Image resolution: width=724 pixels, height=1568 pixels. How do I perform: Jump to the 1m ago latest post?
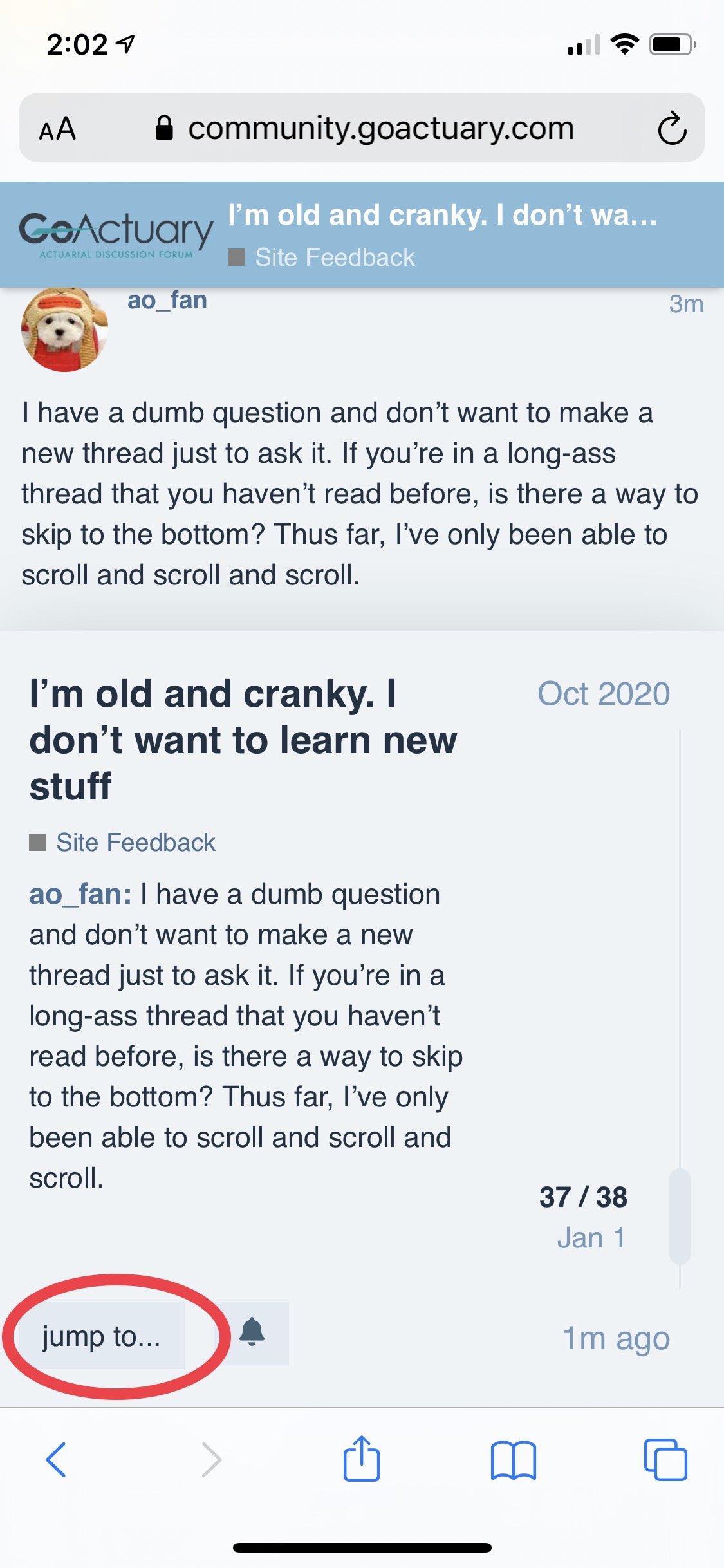pos(616,1338)
